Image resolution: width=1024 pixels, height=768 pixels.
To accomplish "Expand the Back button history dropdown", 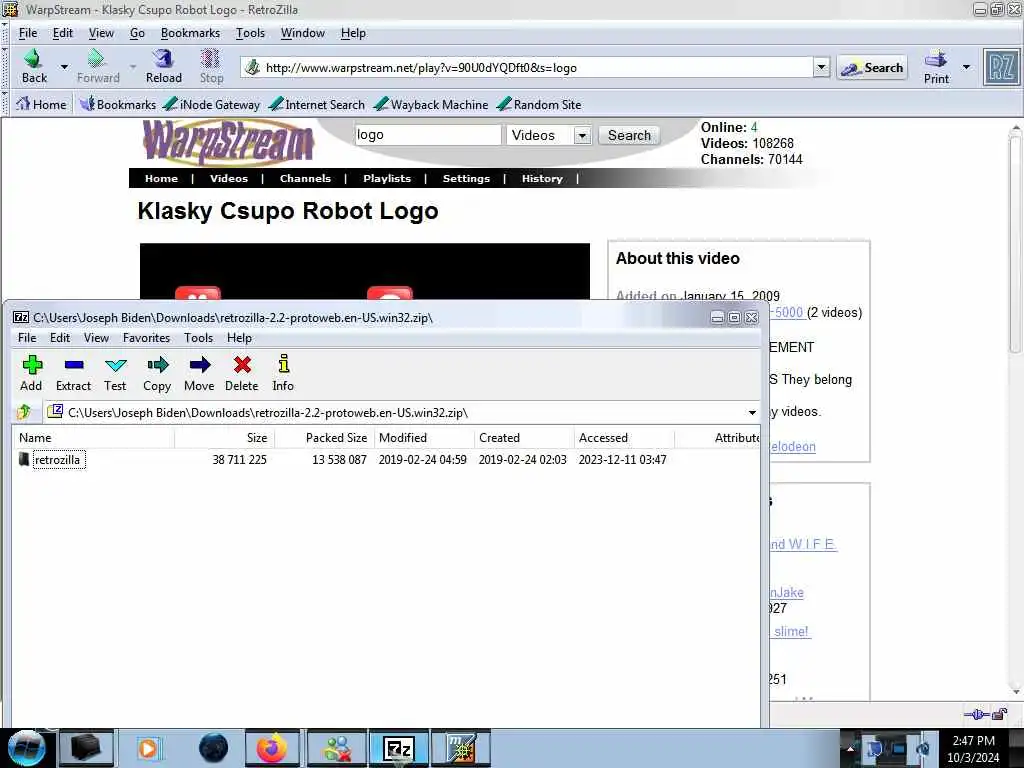I will pyautogui.click(x=64, y=67).
